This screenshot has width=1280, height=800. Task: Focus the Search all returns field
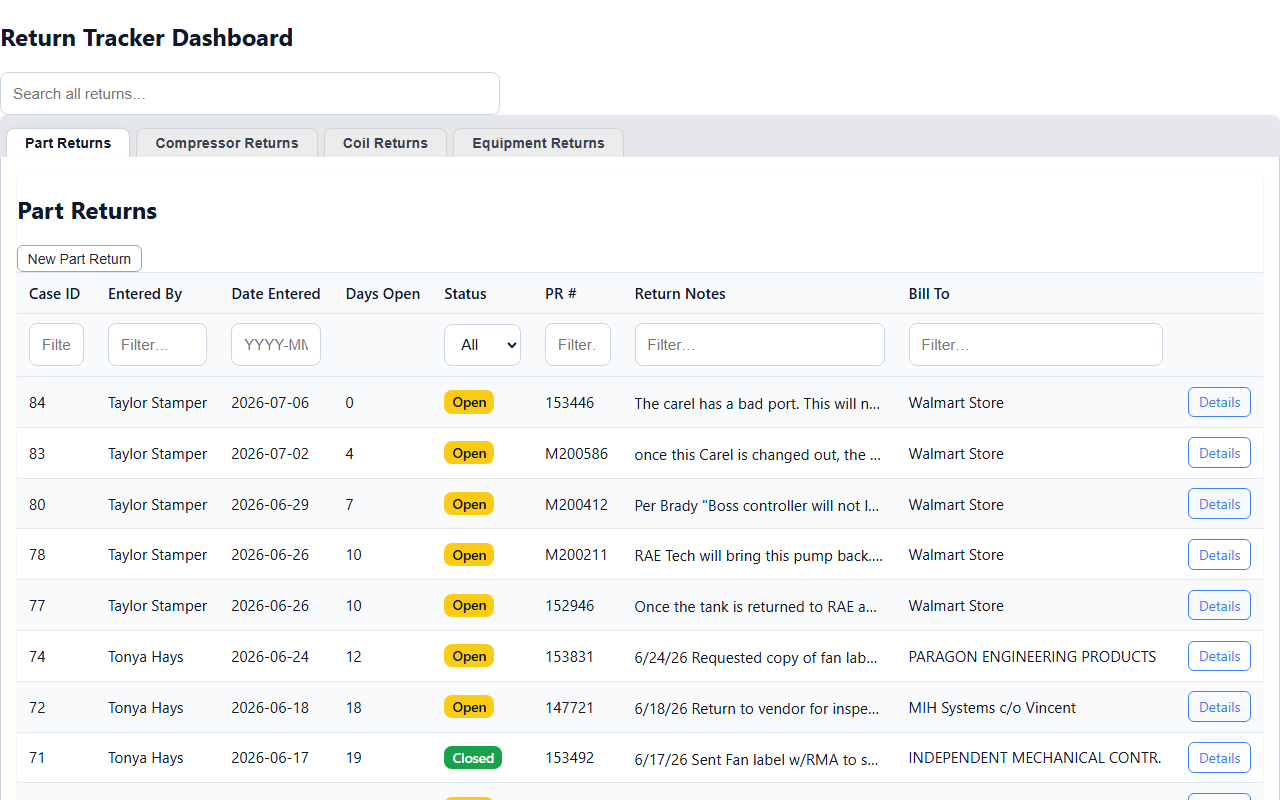pos(250,93)
